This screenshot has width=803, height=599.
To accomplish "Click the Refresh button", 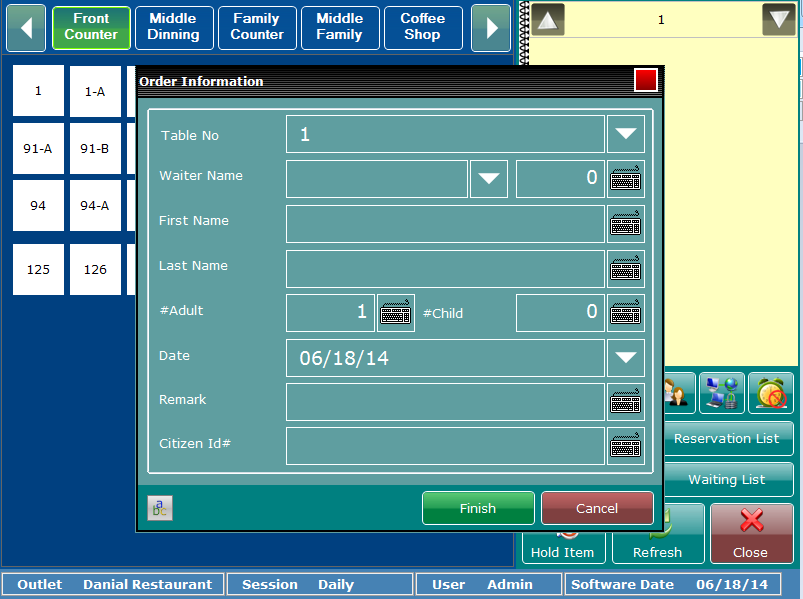I will coord(658,548).
